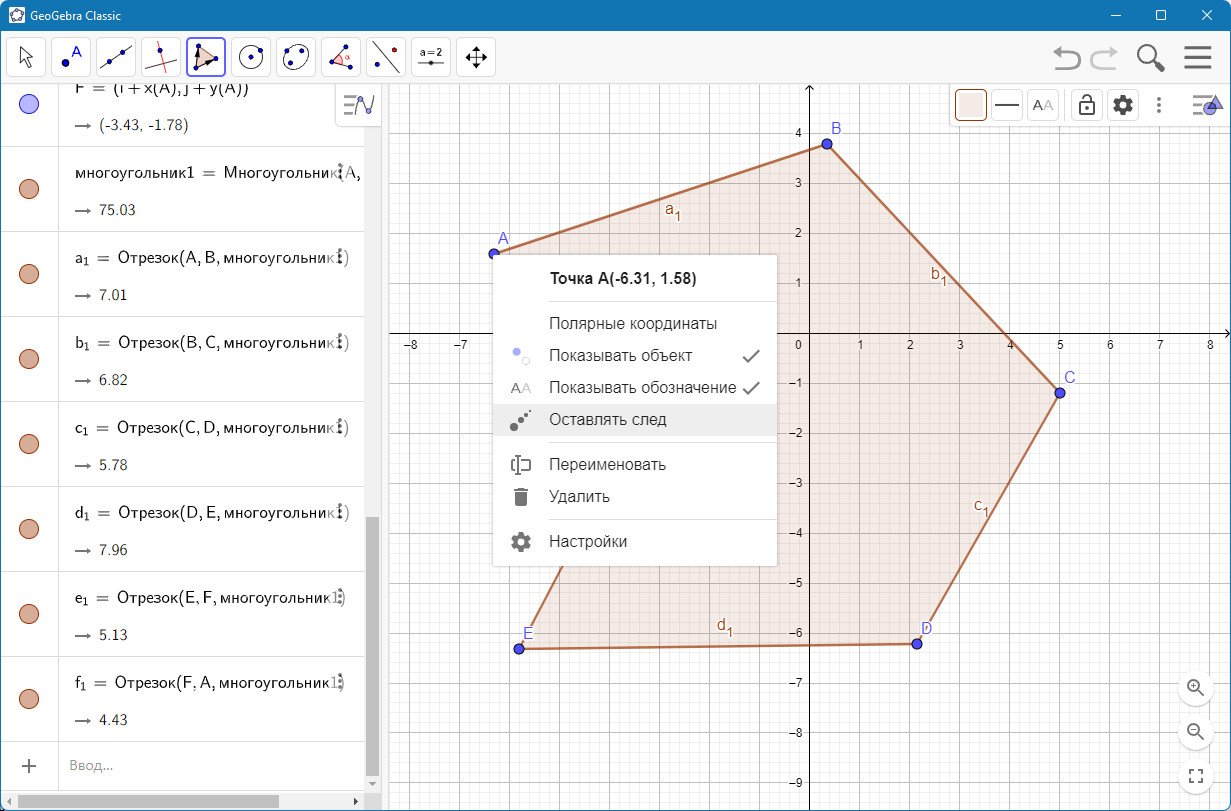This screenshot has height=811, width=1231.
Task: Open more options for b1 row
Action: point(341,342)
